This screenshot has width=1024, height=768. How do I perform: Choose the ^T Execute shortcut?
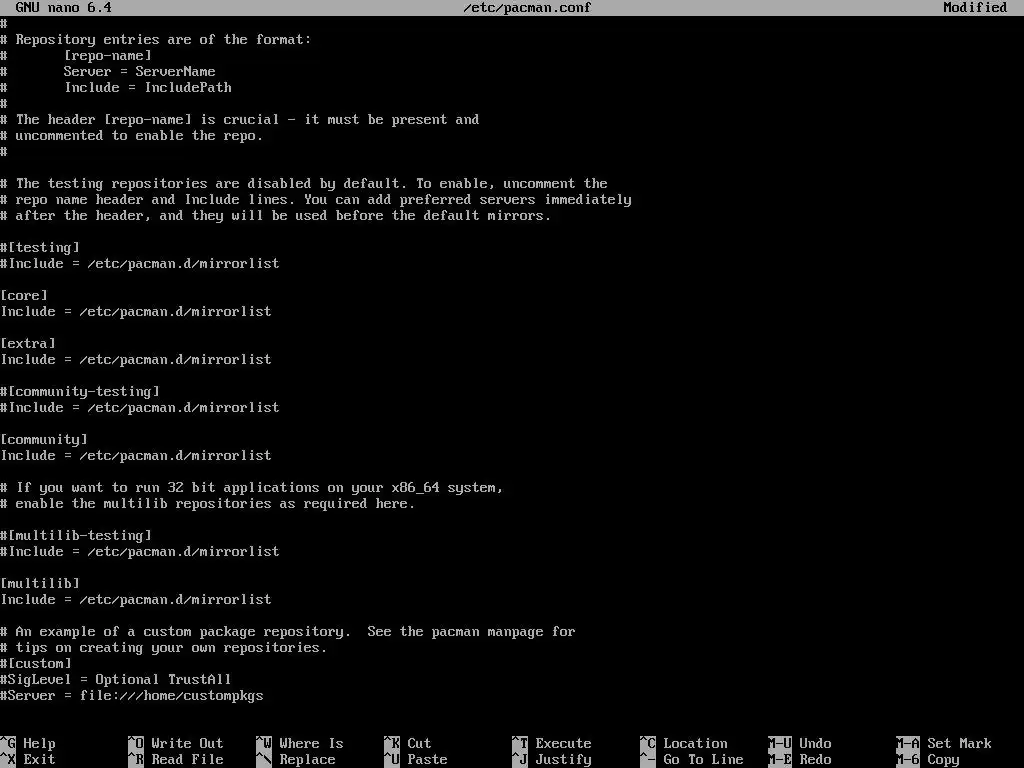click(x=552, y=743)
